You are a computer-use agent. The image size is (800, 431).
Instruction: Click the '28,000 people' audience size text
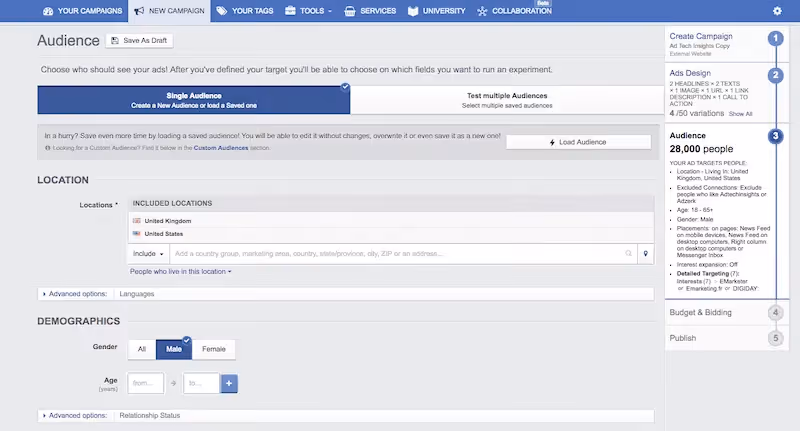point(701,149)
